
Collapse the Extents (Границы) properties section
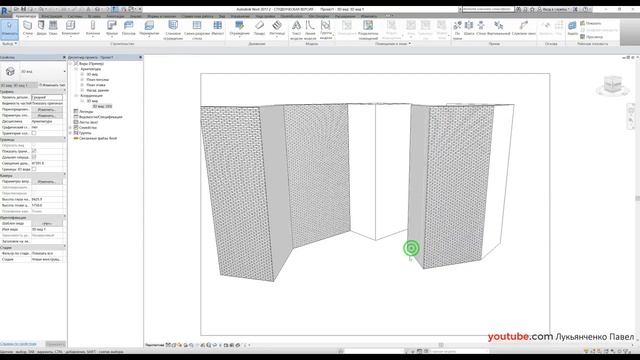[x=64, y=139]
